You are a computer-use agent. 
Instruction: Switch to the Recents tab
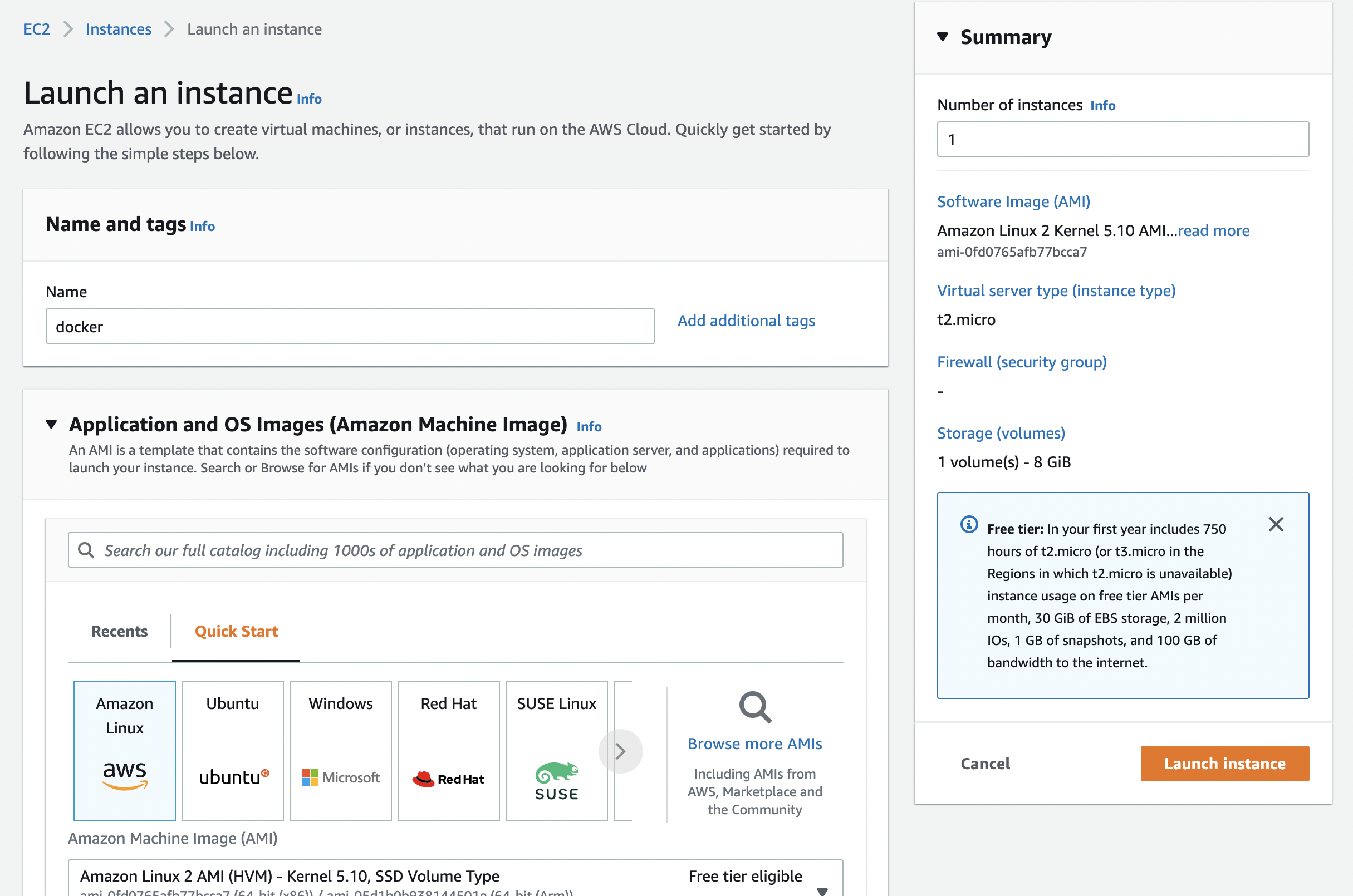coord(120,631)
